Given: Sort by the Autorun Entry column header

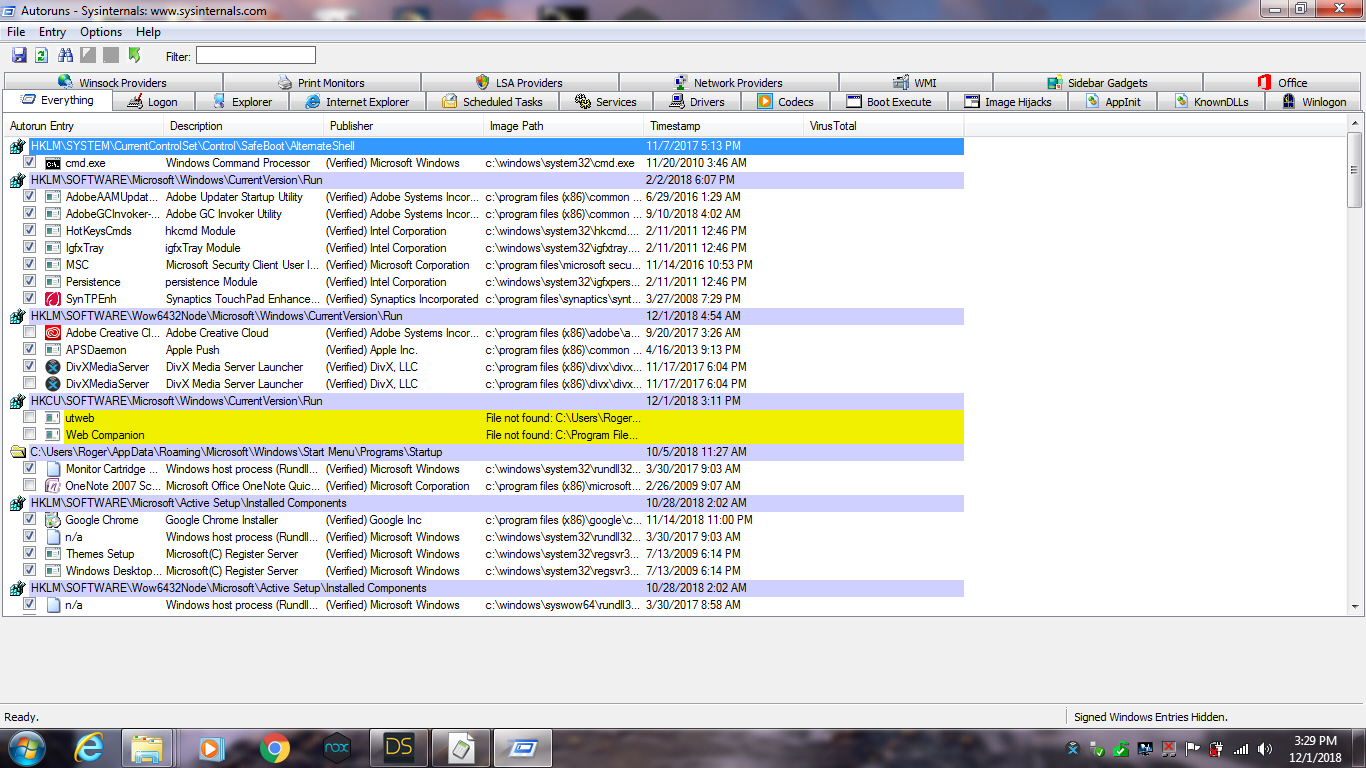Looking at the screenshot, I should [x=85, y=126].
